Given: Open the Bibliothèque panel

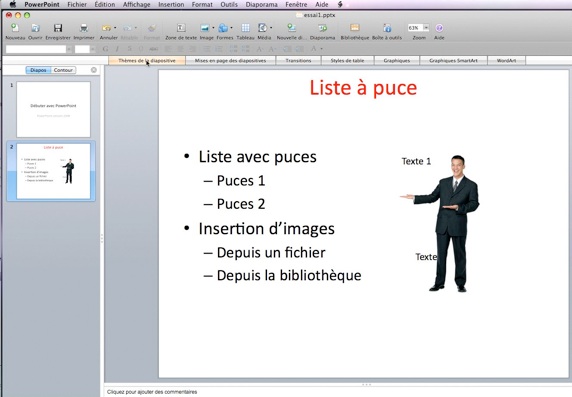Looking at the screenshot, I should pos(355,28).
